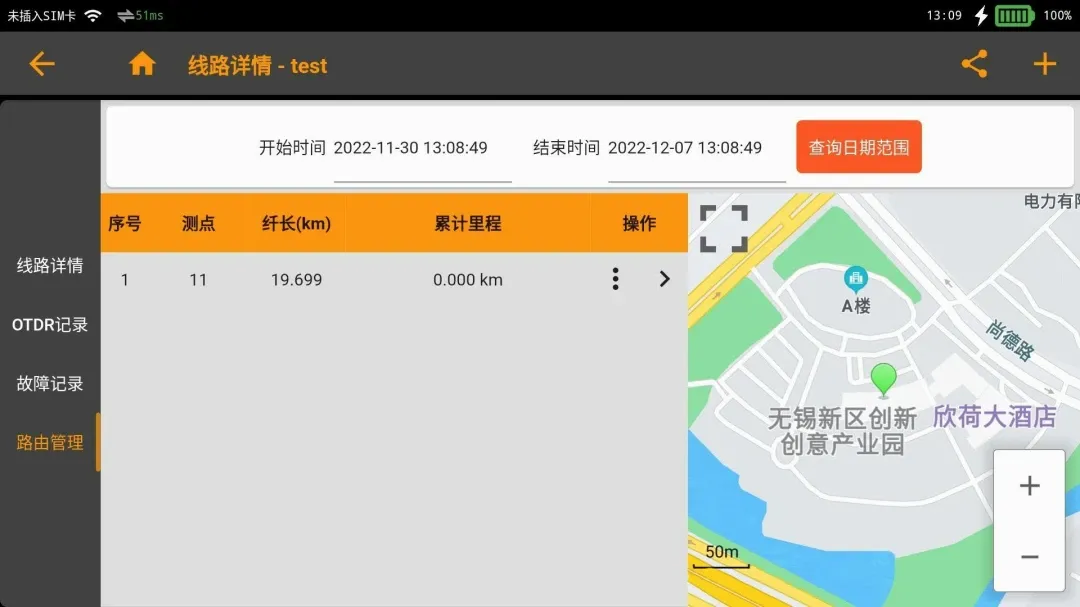Tap 欣荷大酒店 label on map
The width and height of the screenshot is (1080, 607).
coord(994,417)
